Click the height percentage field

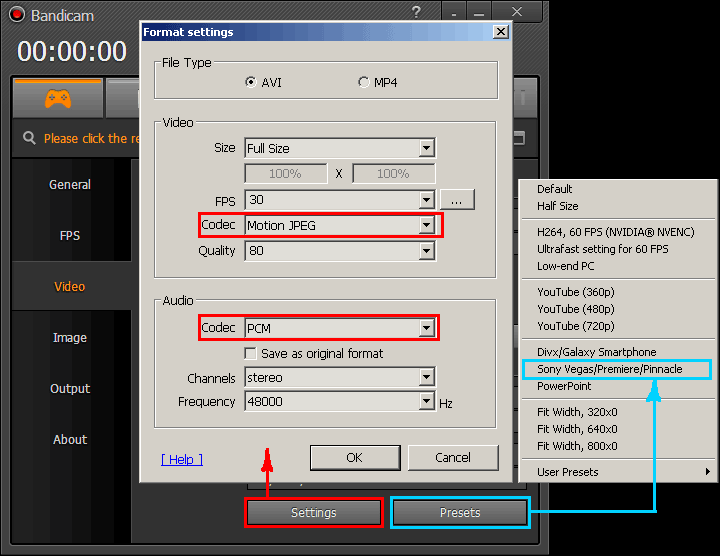click(x=394, y=174)
